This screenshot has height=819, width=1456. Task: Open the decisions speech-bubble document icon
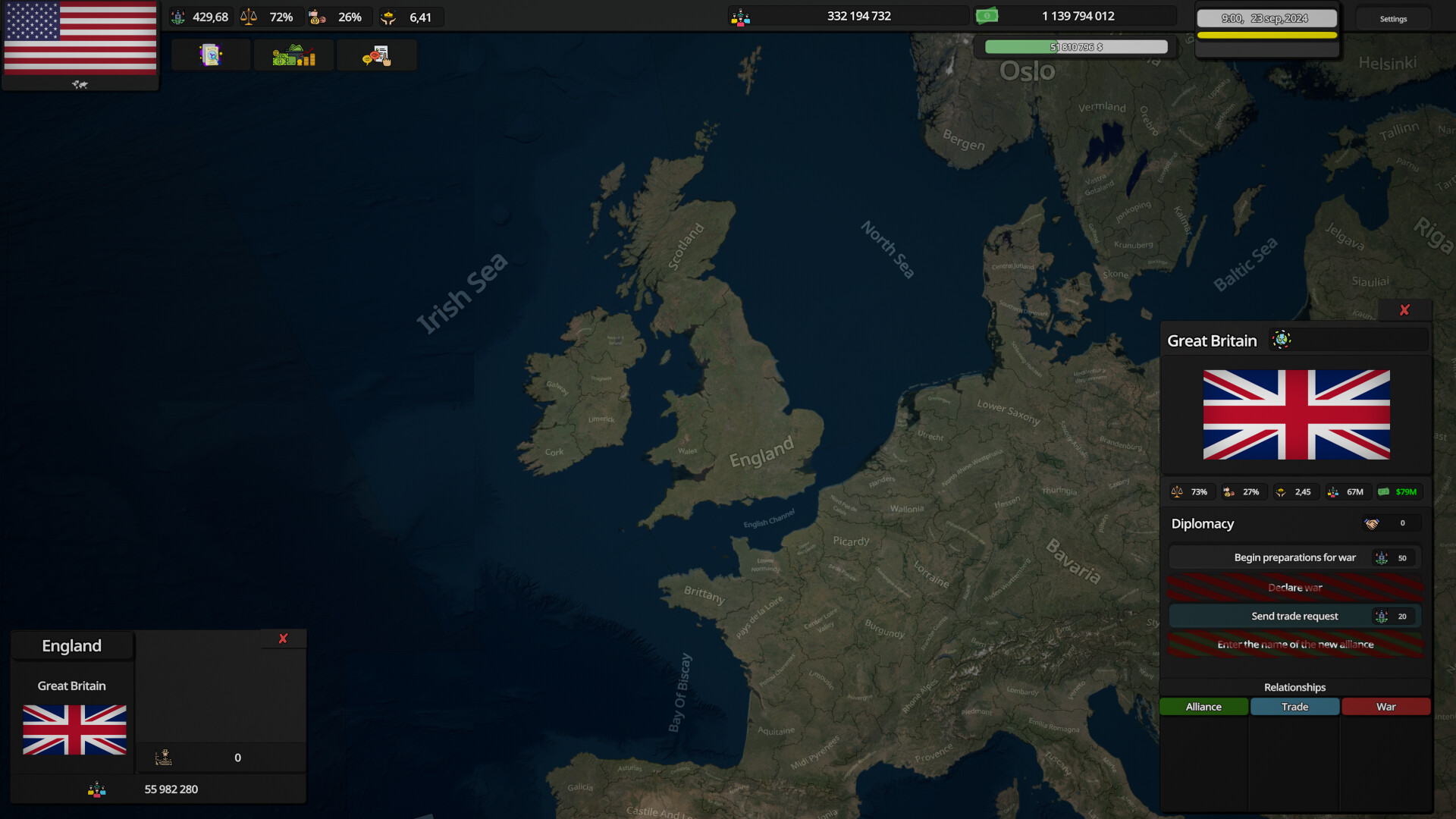pyautogui.click(x=376, y=54)
